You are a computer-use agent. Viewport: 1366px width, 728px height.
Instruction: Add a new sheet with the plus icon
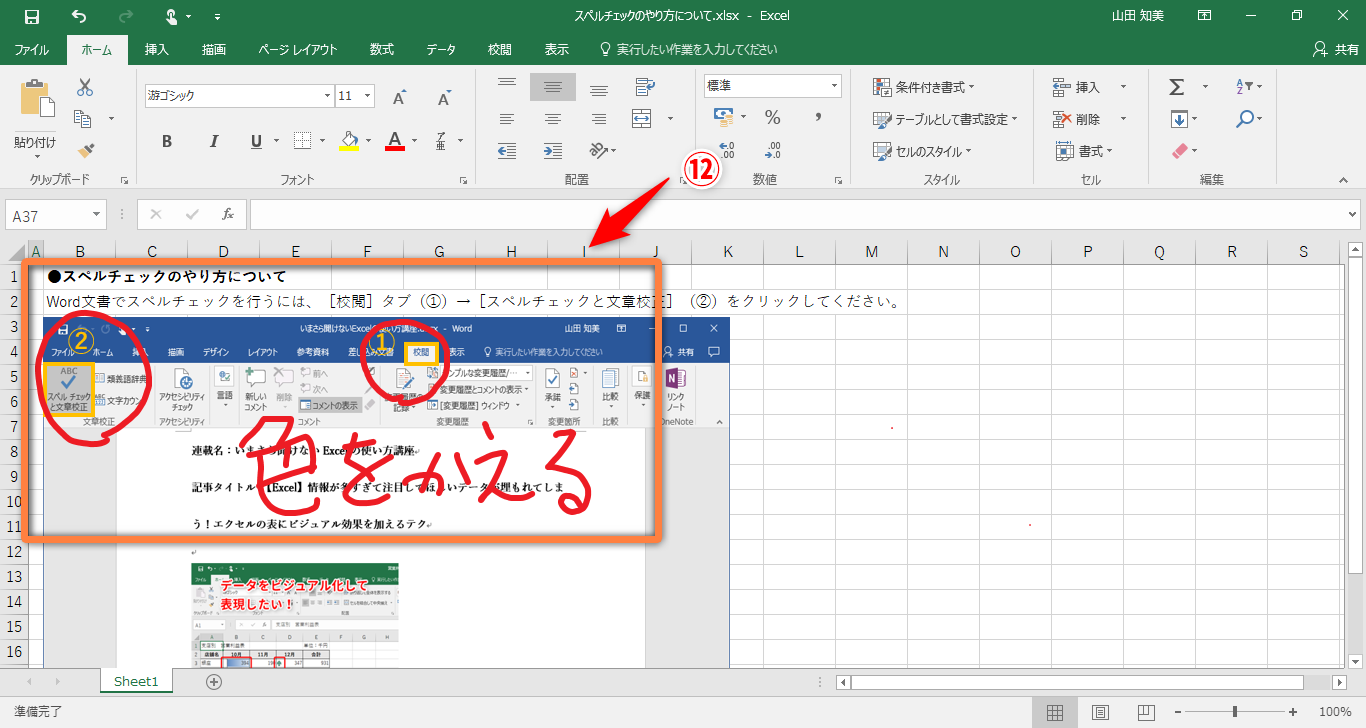(x=213, y=682)
